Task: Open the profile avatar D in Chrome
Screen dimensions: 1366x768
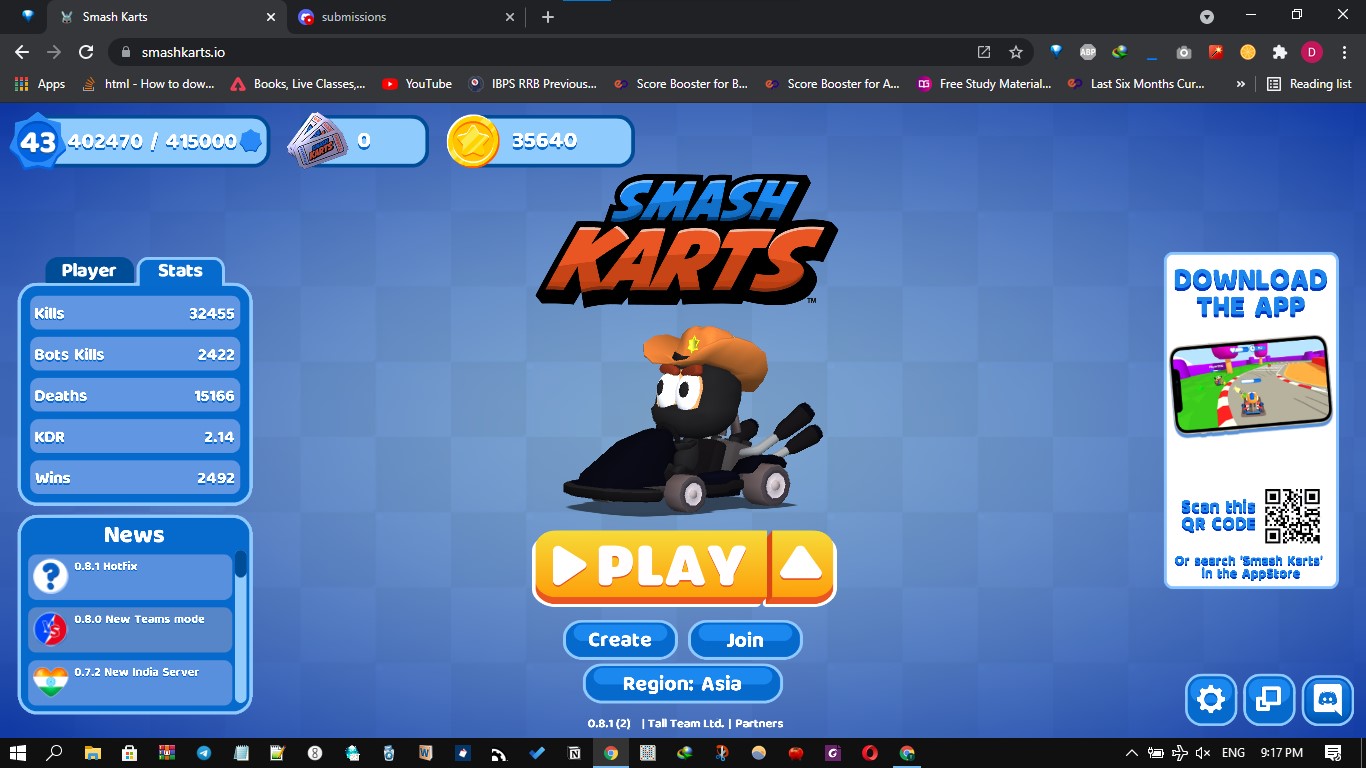Action: click(x=1311, y=52)
